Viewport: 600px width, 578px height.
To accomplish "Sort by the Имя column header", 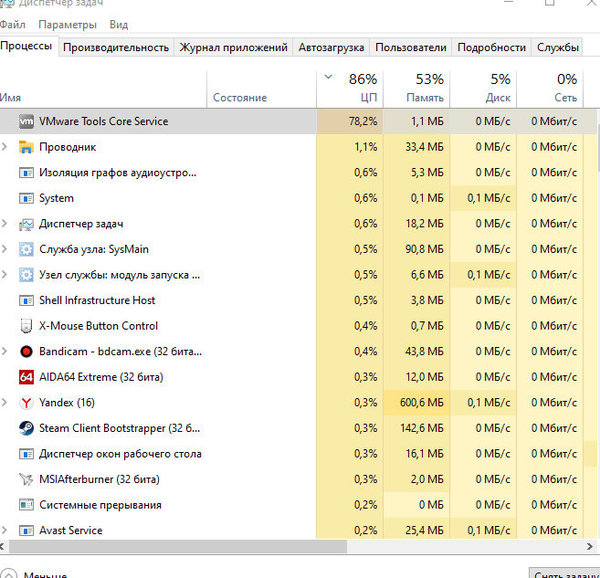I will pyautogui.click(x=103, y=90).
